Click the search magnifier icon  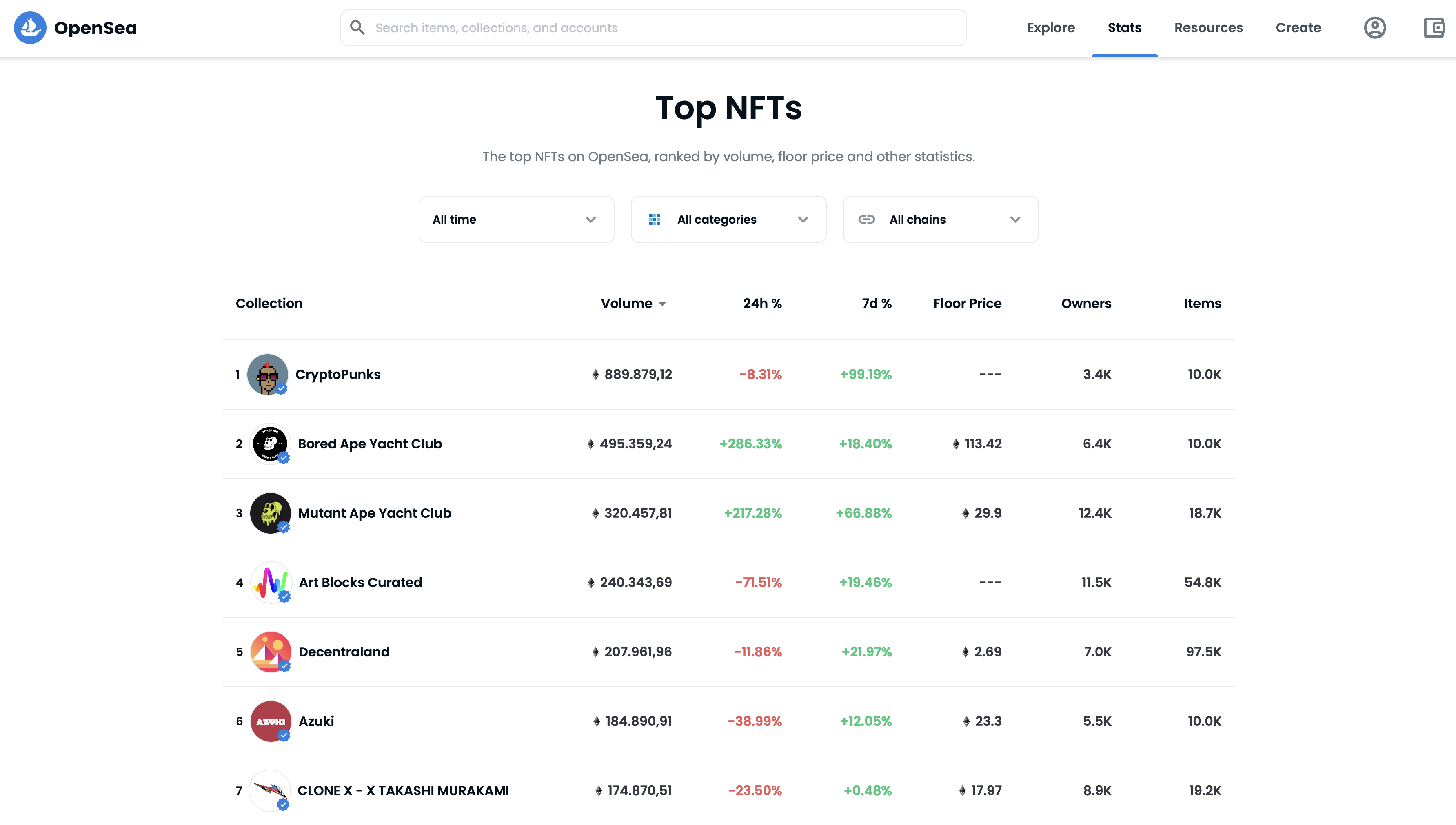click(x=357, y=27)
